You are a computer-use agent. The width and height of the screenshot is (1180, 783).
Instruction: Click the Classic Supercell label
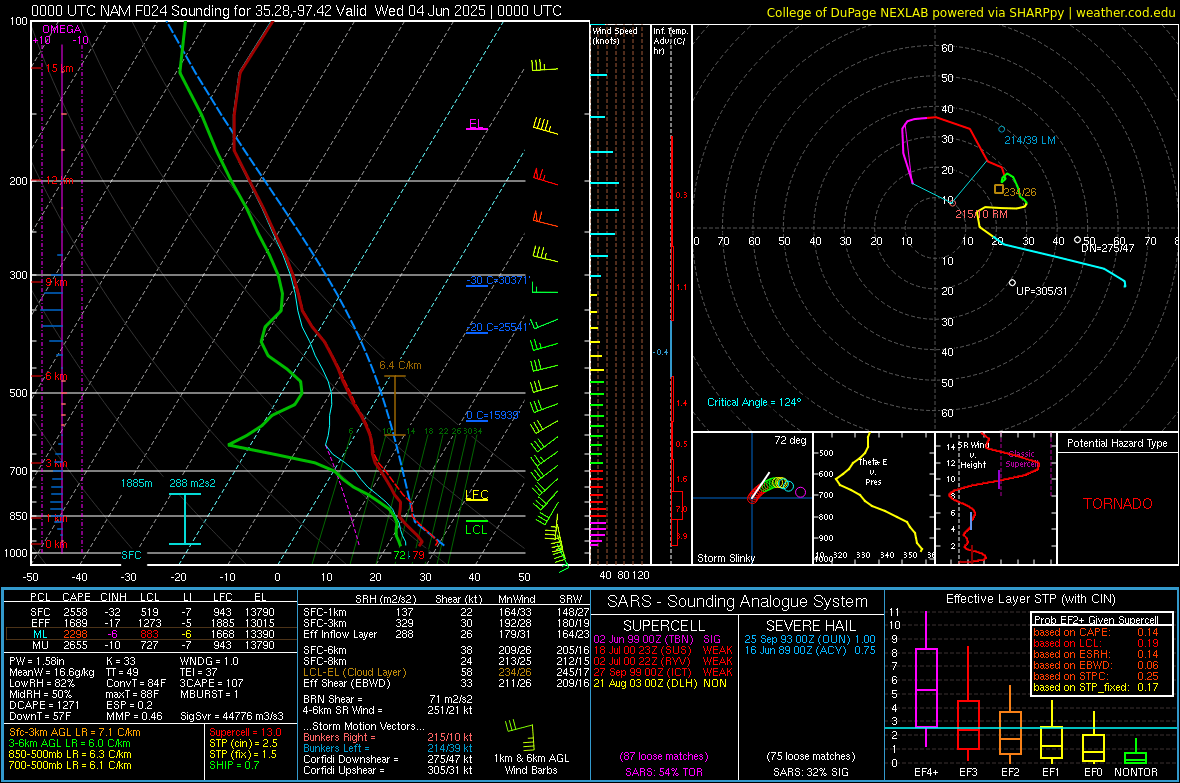point(1022,459)
